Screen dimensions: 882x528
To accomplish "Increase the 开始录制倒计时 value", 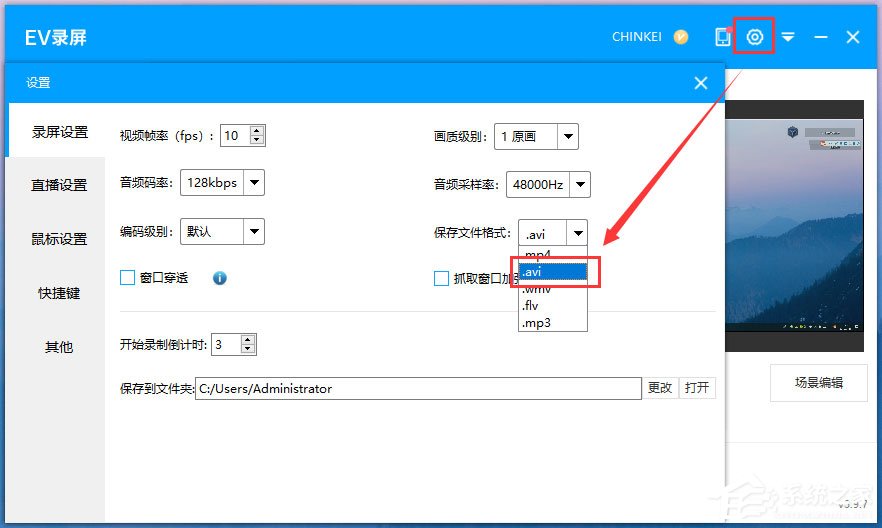I will [x=248, y=340].
